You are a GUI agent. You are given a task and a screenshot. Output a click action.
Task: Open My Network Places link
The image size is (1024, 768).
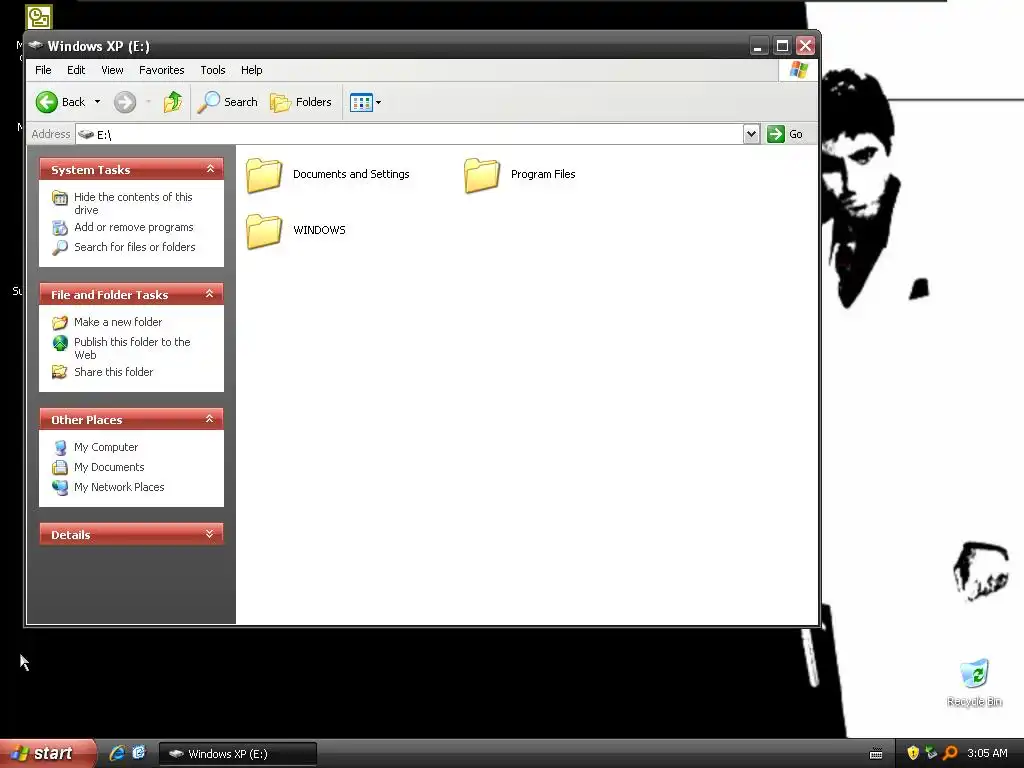coord(119,487)
